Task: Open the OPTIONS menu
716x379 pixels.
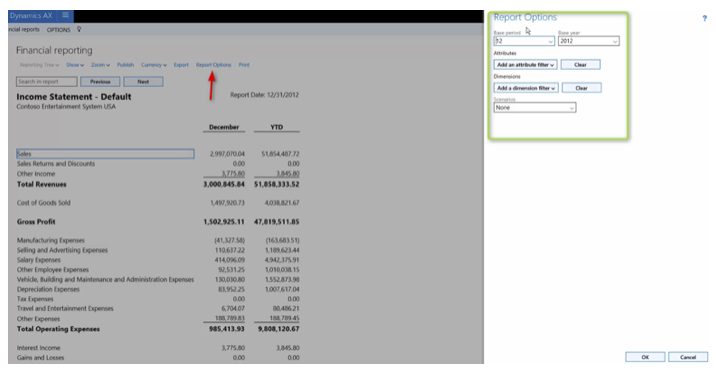Action: [x=58, y=30]
